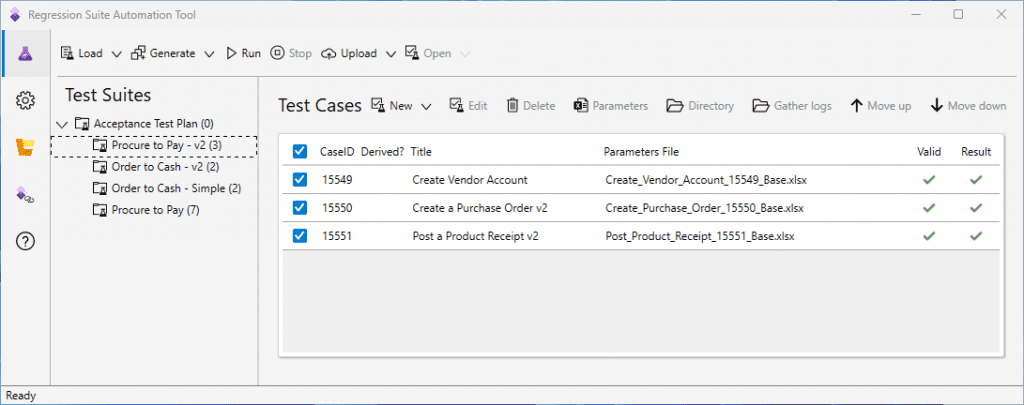Image resolution: width=1024 pixels, height=405 pixels.
Task: Expand the Generate dropdown arrow
Action: (x=209, y=54)
